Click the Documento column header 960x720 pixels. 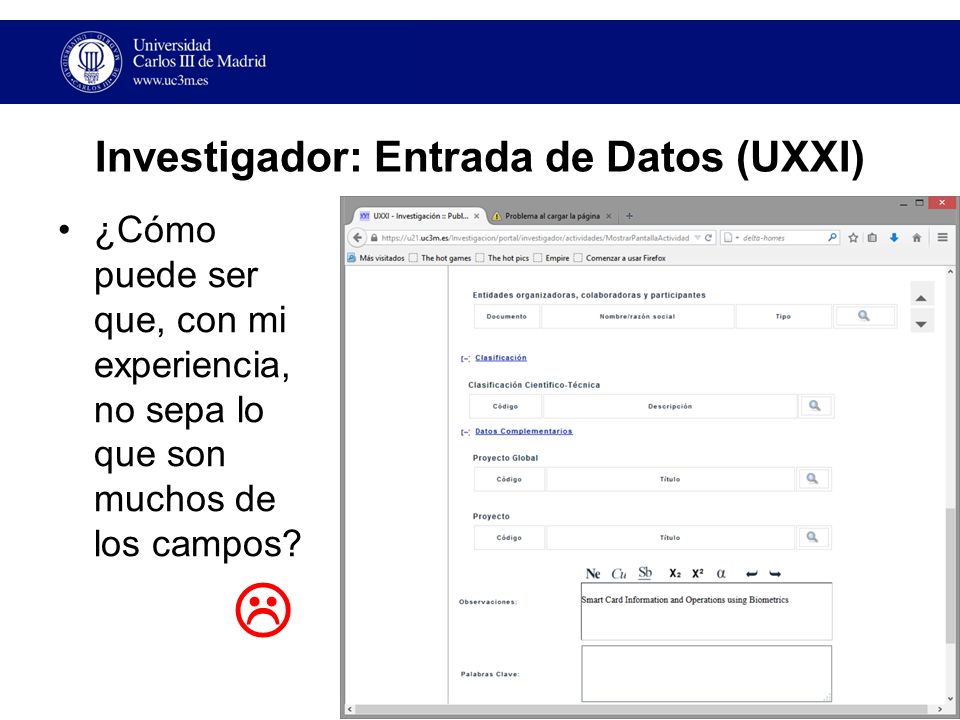(x=506, y=317)
